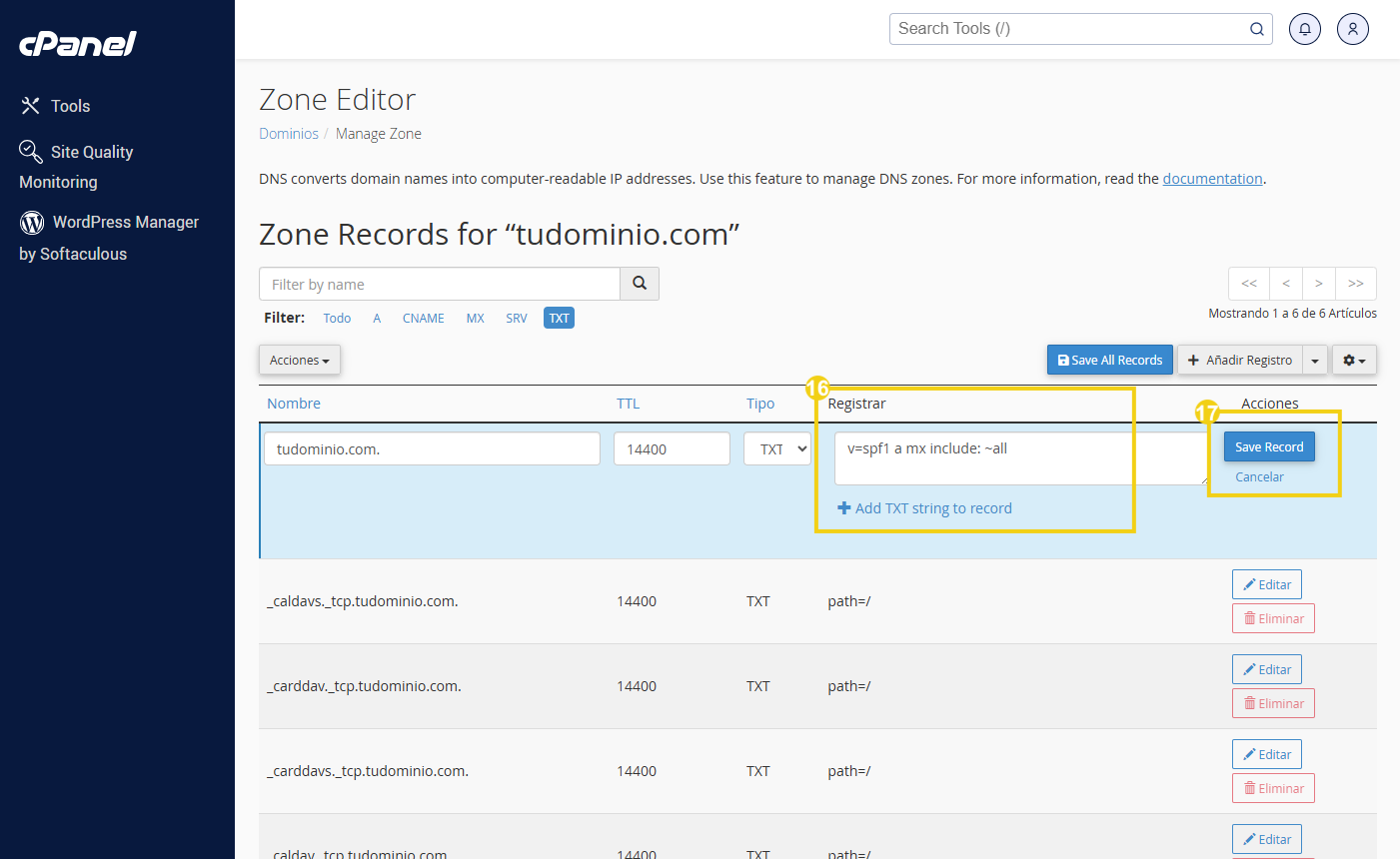Open Tools in the sidebar
Image resolution: width=1400 pixels, height=859 pixels.
(70, 106)
